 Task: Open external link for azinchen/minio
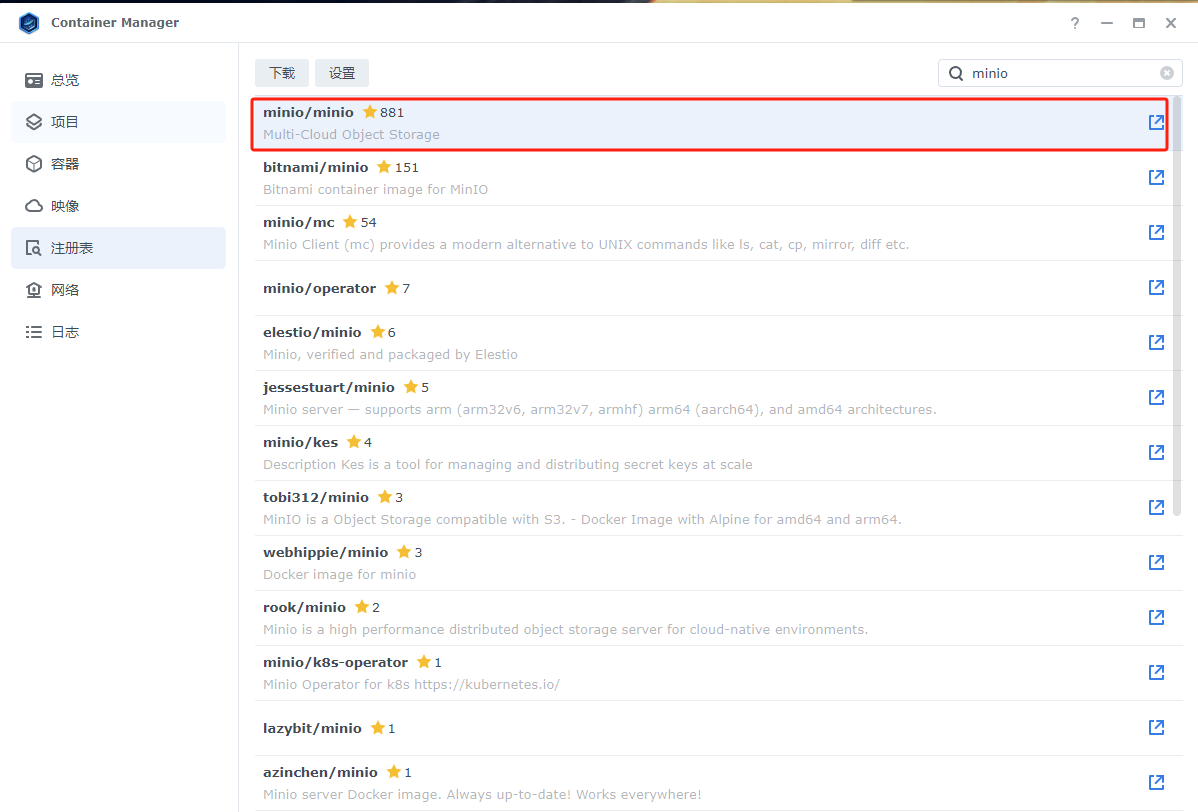point(1156,782)
